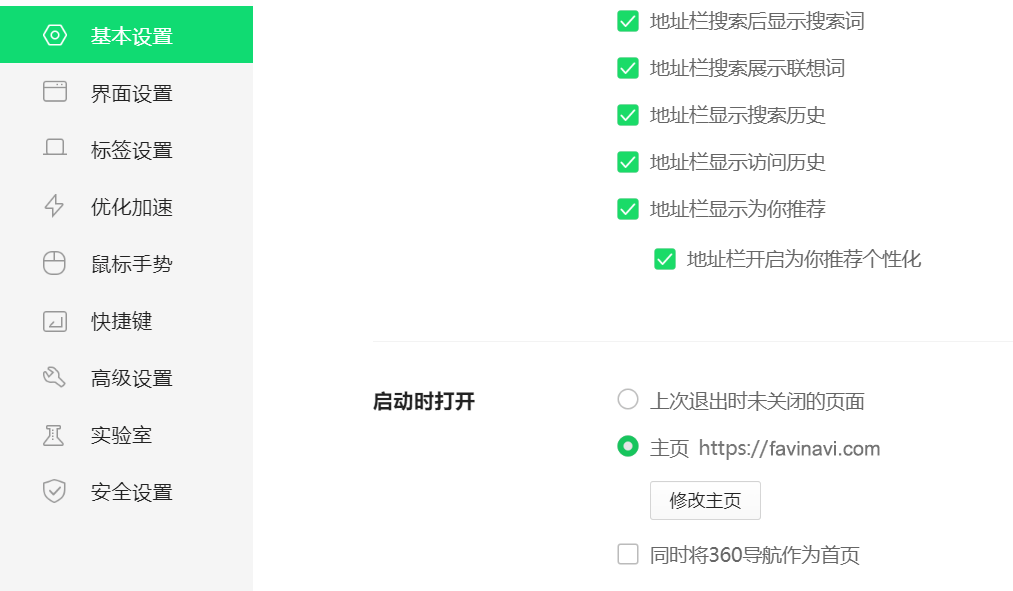
Task: Click the lightning bolt icon beside 优化加速
Action: 54,207
